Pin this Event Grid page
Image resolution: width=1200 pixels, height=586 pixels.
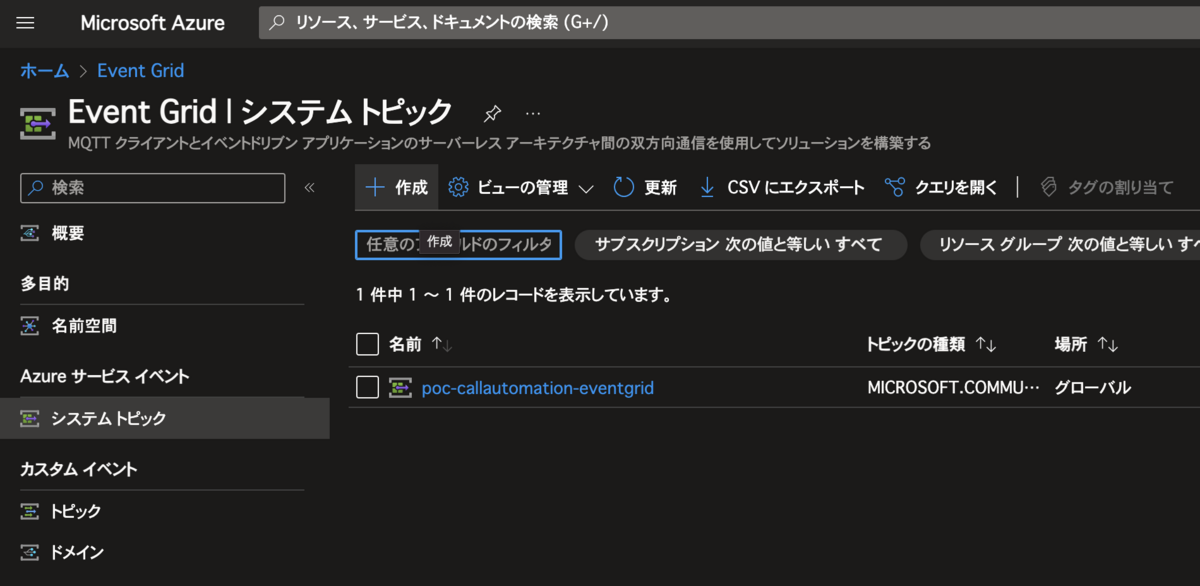(492, 112)
